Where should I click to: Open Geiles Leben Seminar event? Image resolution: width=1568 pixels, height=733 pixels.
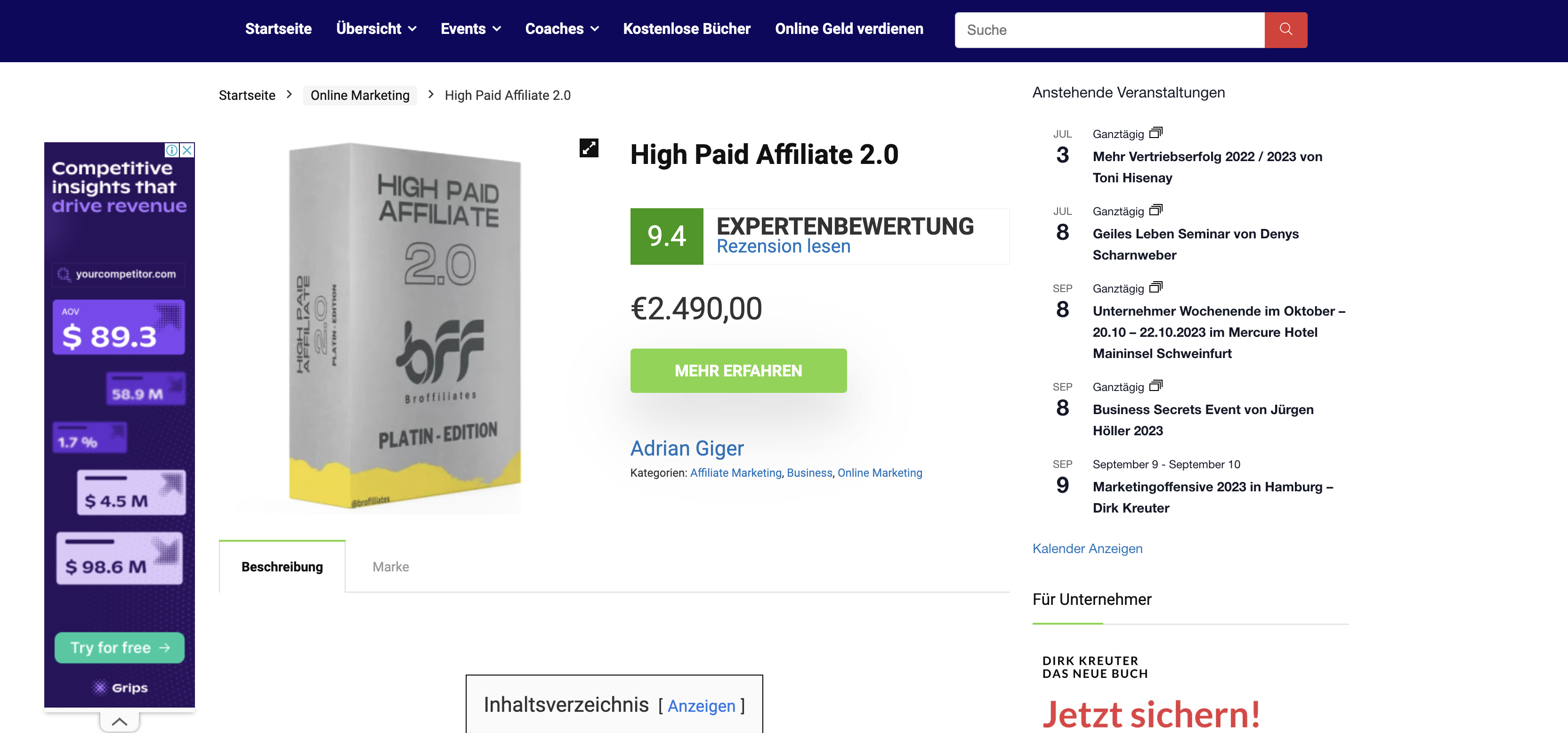click(x=1196, y=244)
